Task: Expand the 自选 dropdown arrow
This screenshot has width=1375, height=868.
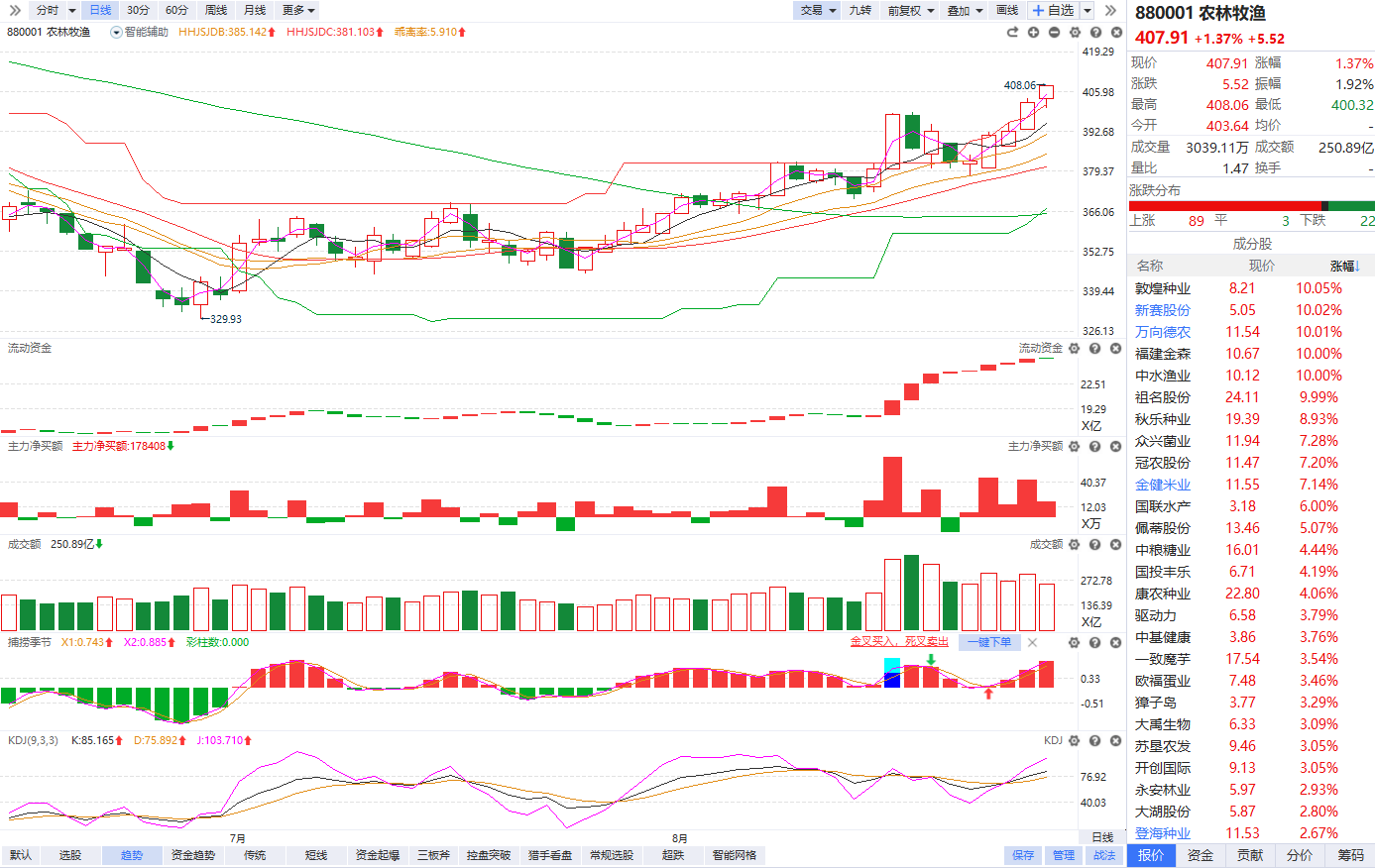Action: pos(1087,10)
